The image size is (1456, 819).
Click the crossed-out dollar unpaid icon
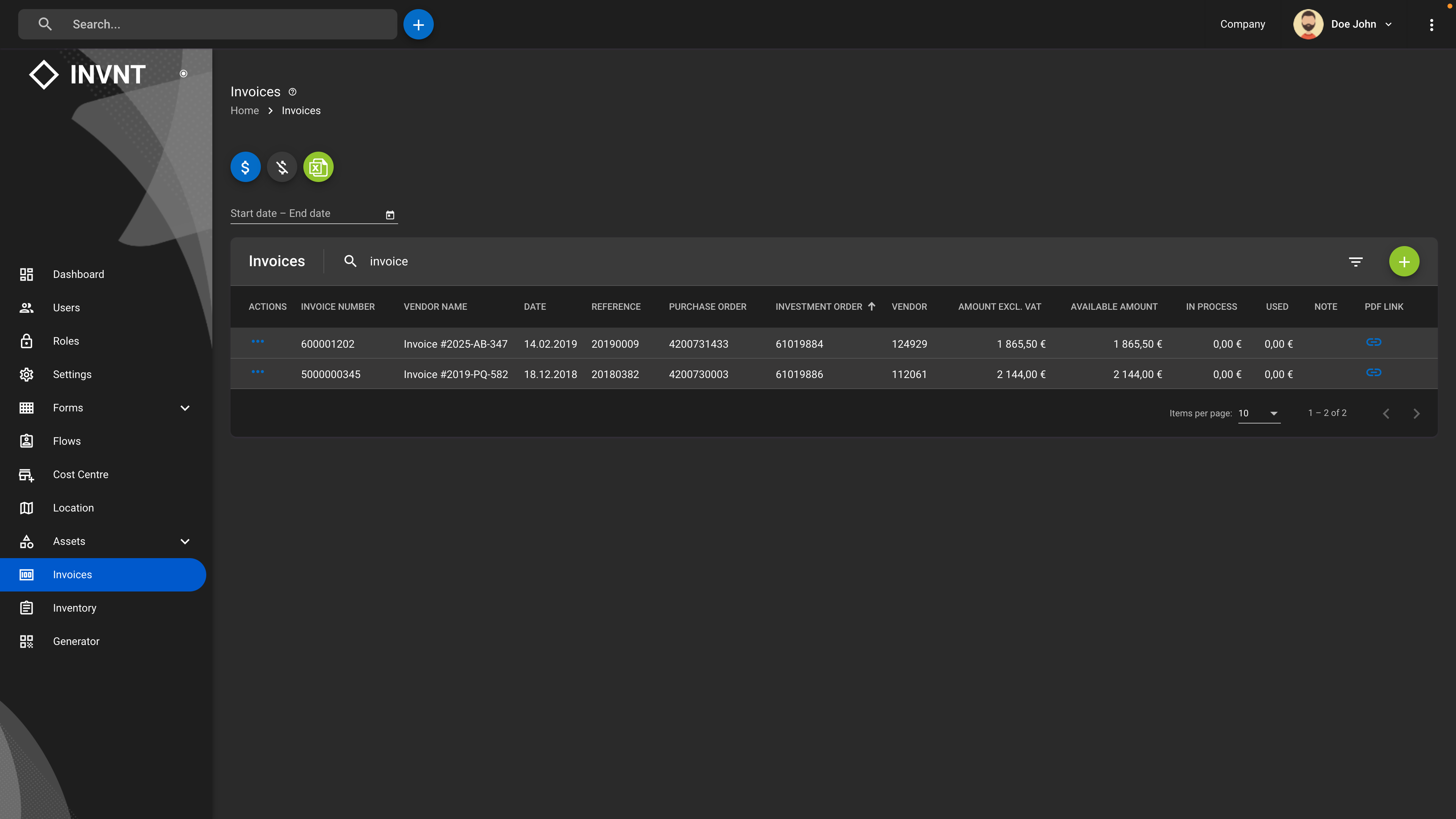click(x=282, y=167)
